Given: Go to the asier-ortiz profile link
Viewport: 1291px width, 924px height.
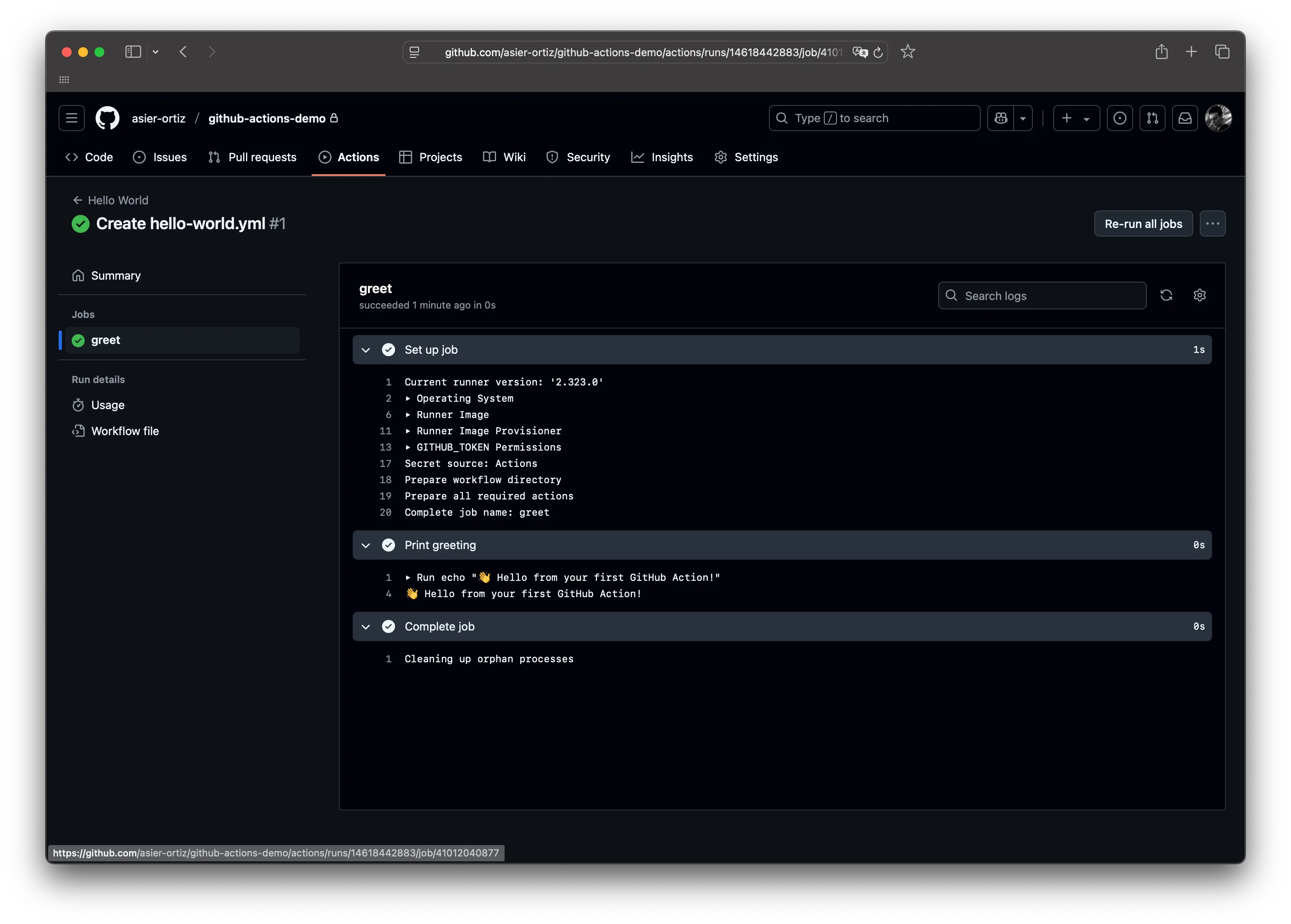Looking at the screenshot, I should pos(159,118).
